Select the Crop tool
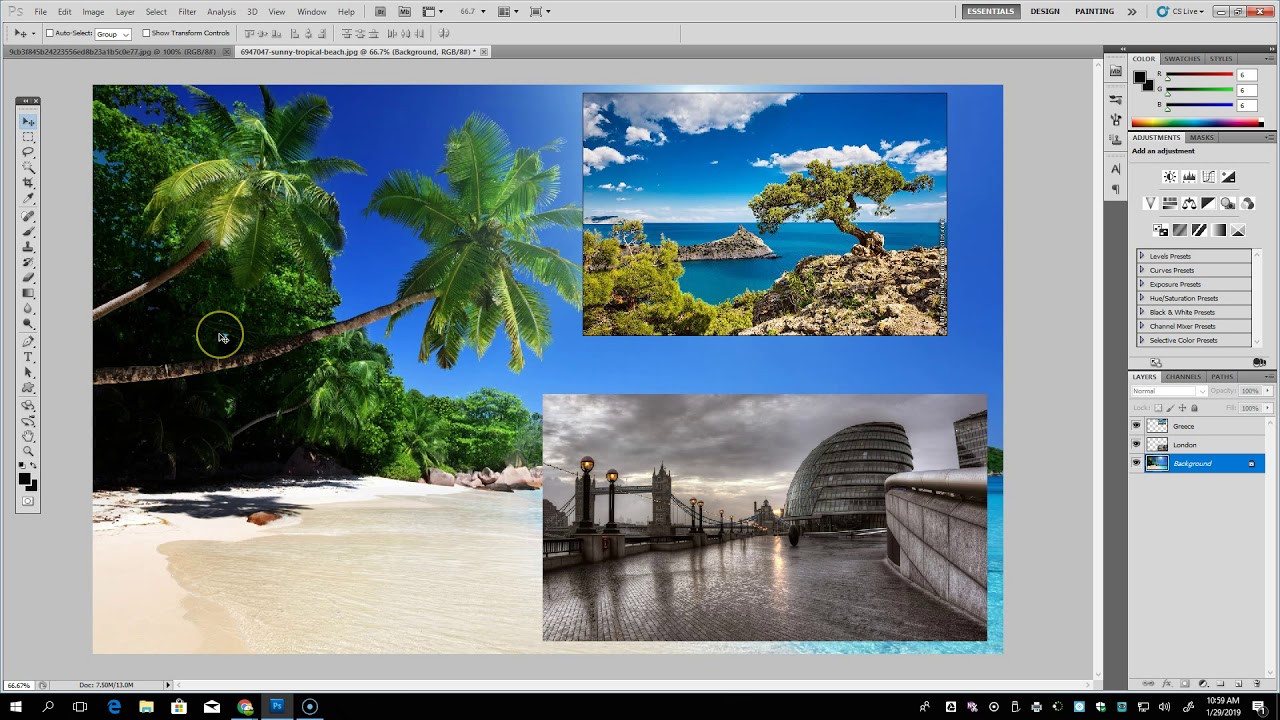 (28, 183)
